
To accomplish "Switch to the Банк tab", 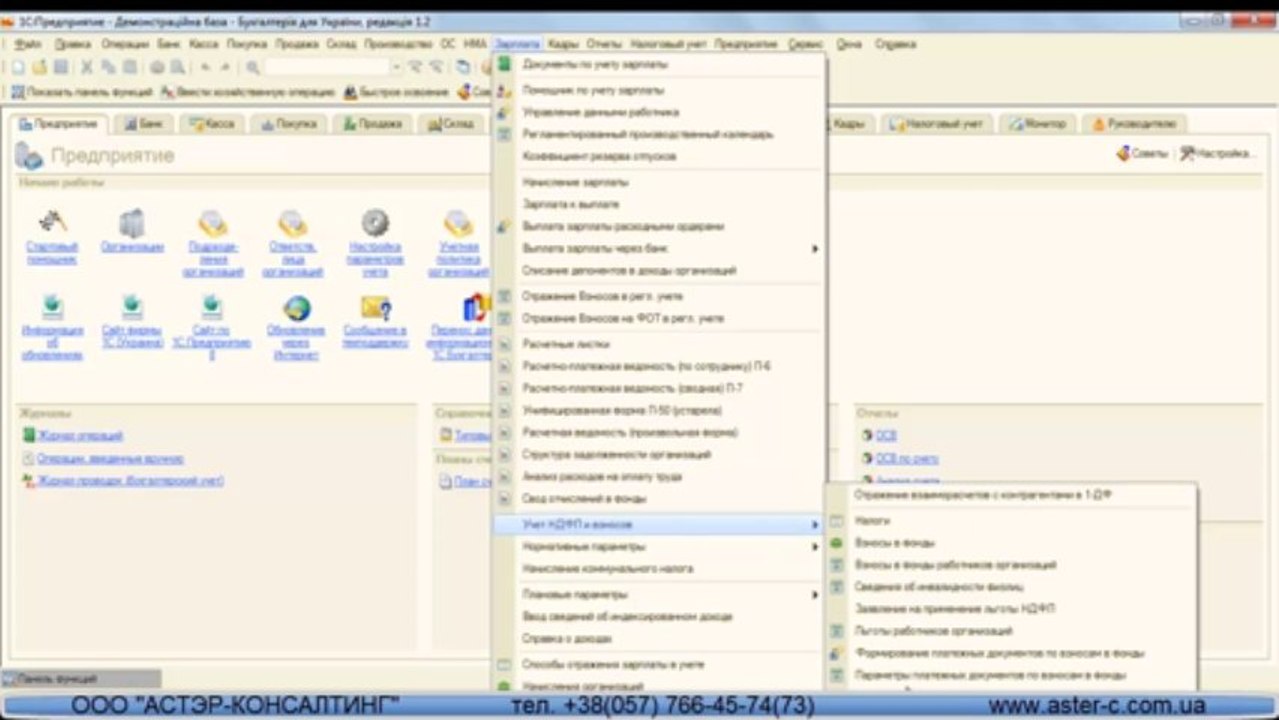I will click(144, 124).
